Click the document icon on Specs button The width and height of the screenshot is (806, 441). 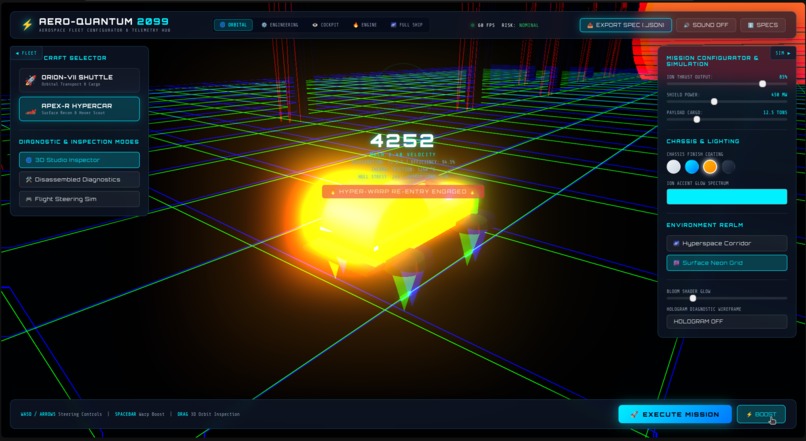(x=750, y=25)
